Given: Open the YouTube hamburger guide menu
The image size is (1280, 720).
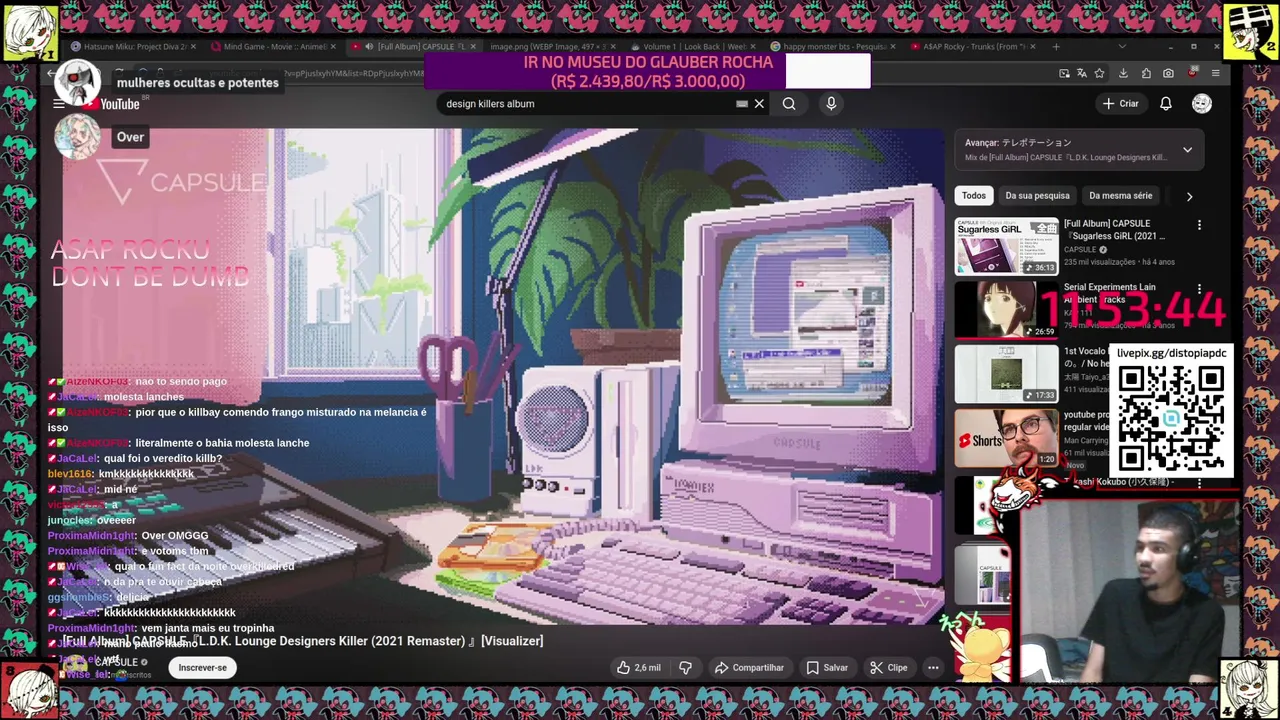Looking at the screenshot, I should point(59,104).
